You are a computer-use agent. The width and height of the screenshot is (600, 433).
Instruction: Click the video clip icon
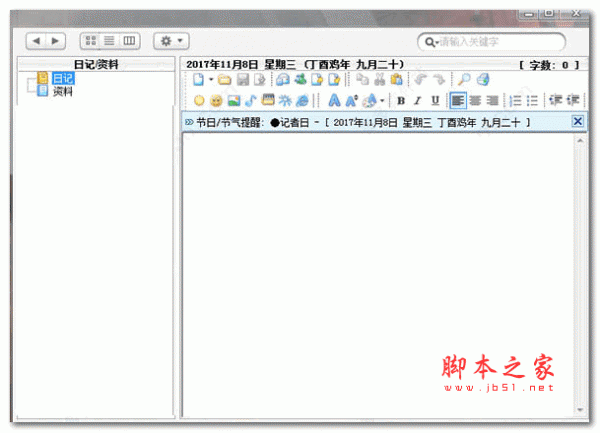268,100
